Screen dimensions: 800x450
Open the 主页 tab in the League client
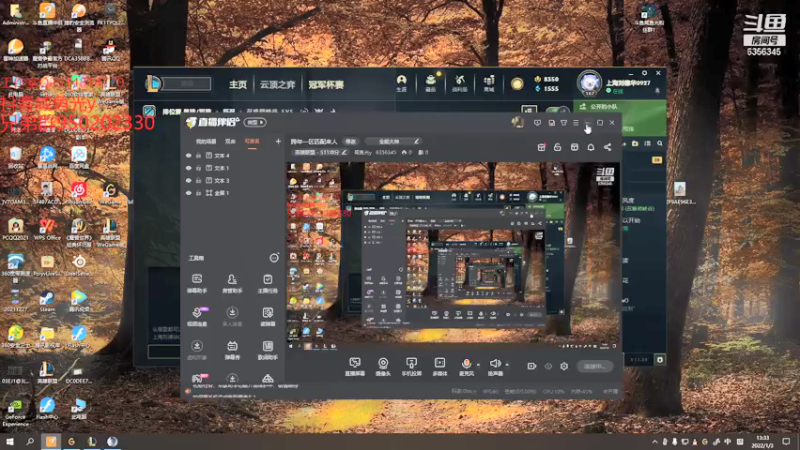[x=238, y=85]
